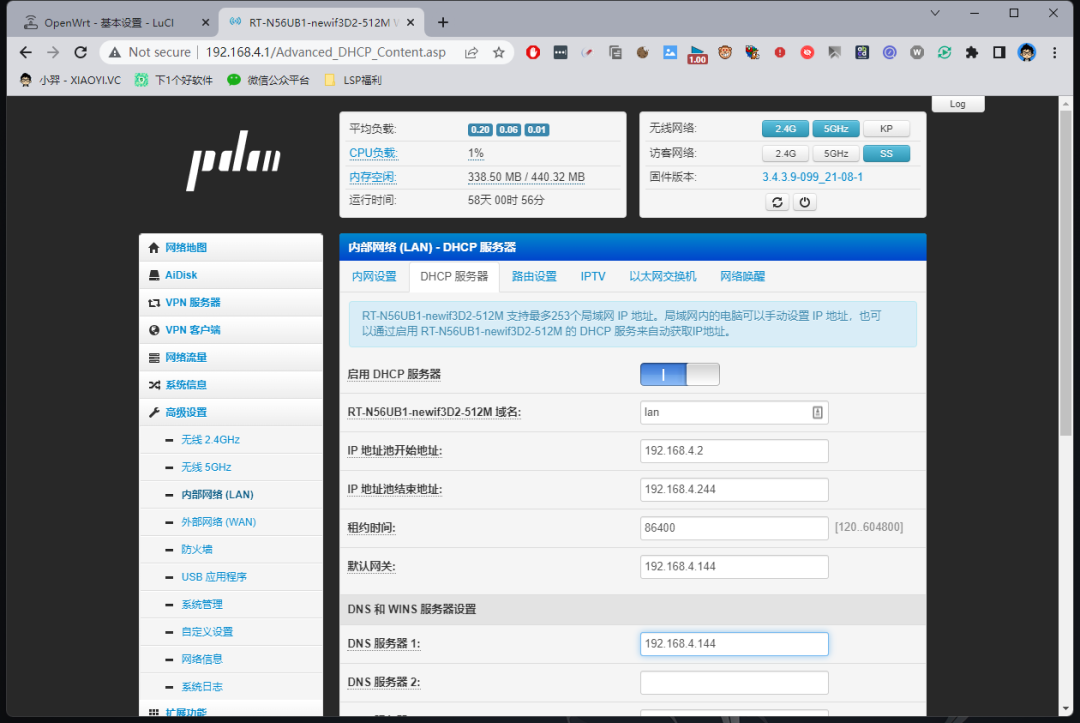Toggle wireless 2.4G button
This screenshot has width=1080, height=723.
tap(785, 129)
